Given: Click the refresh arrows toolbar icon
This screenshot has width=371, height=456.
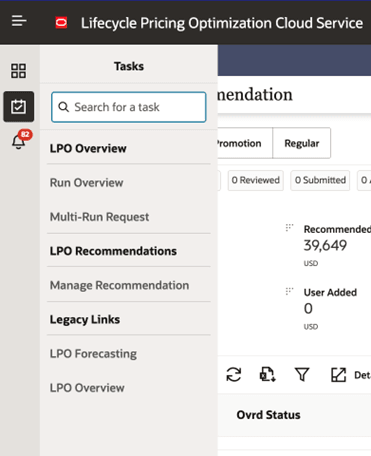Looking at the screenshot, I should (234, 374).
